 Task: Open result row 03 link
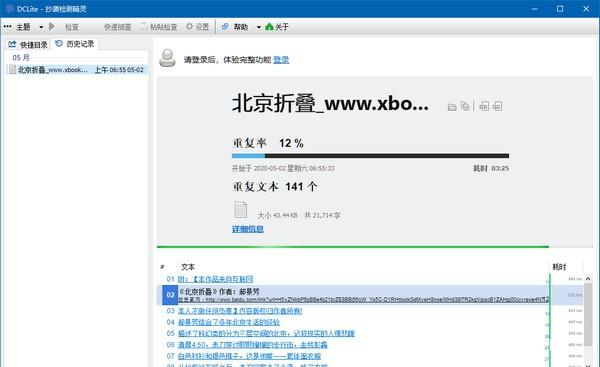(x=240, y=311)
